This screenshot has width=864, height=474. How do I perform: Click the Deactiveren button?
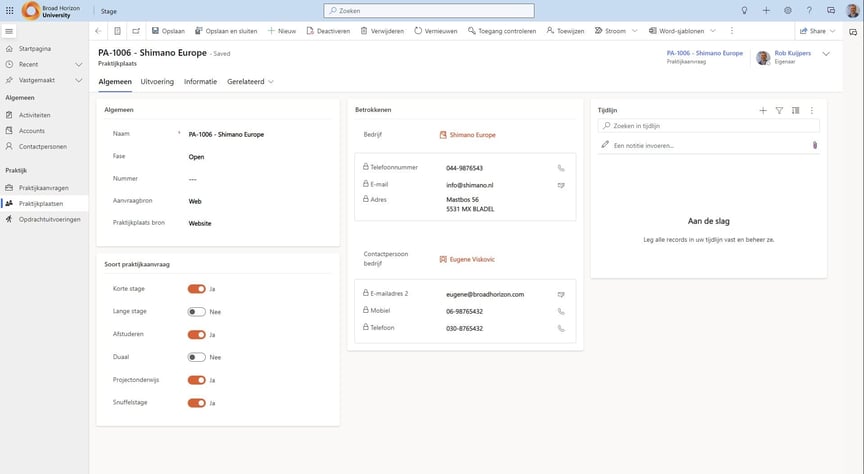[328, 31]
